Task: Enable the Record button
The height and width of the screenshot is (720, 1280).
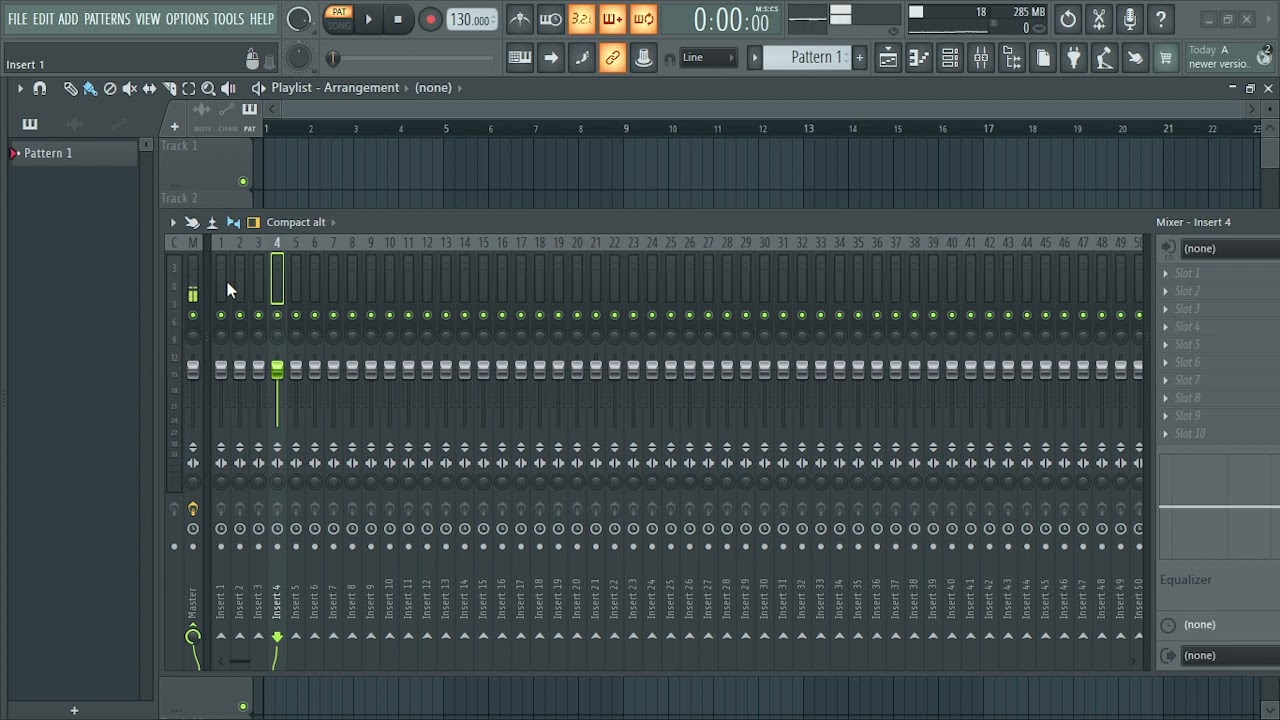Action: tap(430, 19)
